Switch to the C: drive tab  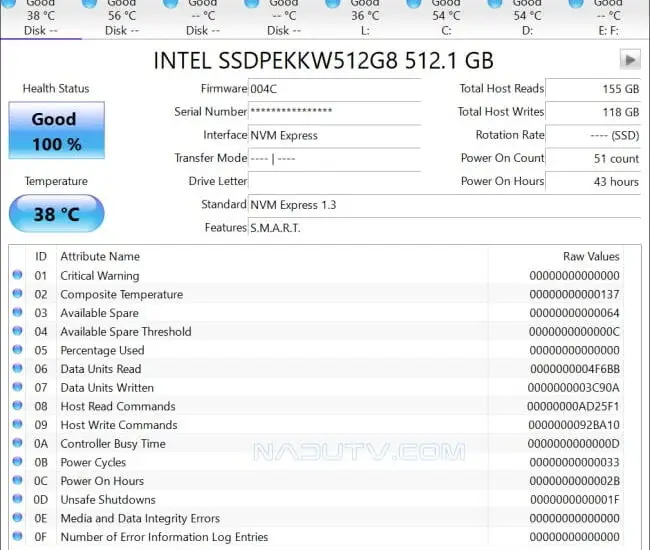pyautogui.click(x=446, y=19)
